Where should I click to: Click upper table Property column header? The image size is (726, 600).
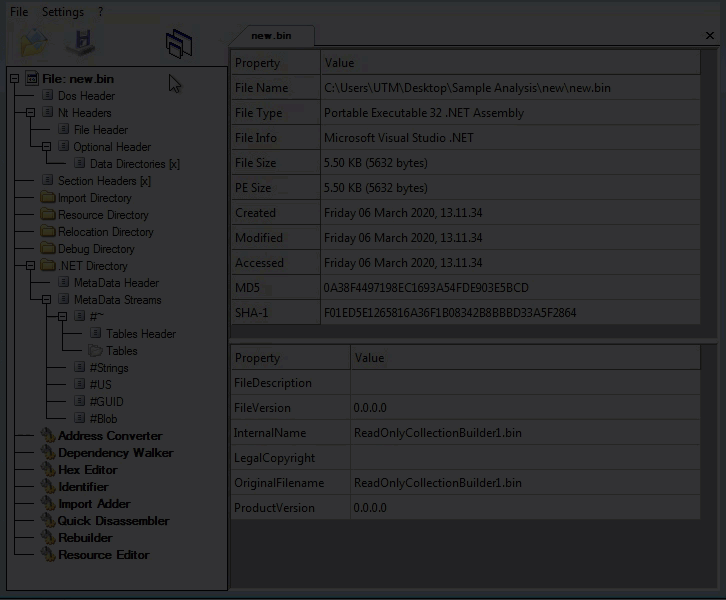tap(276, 62)
